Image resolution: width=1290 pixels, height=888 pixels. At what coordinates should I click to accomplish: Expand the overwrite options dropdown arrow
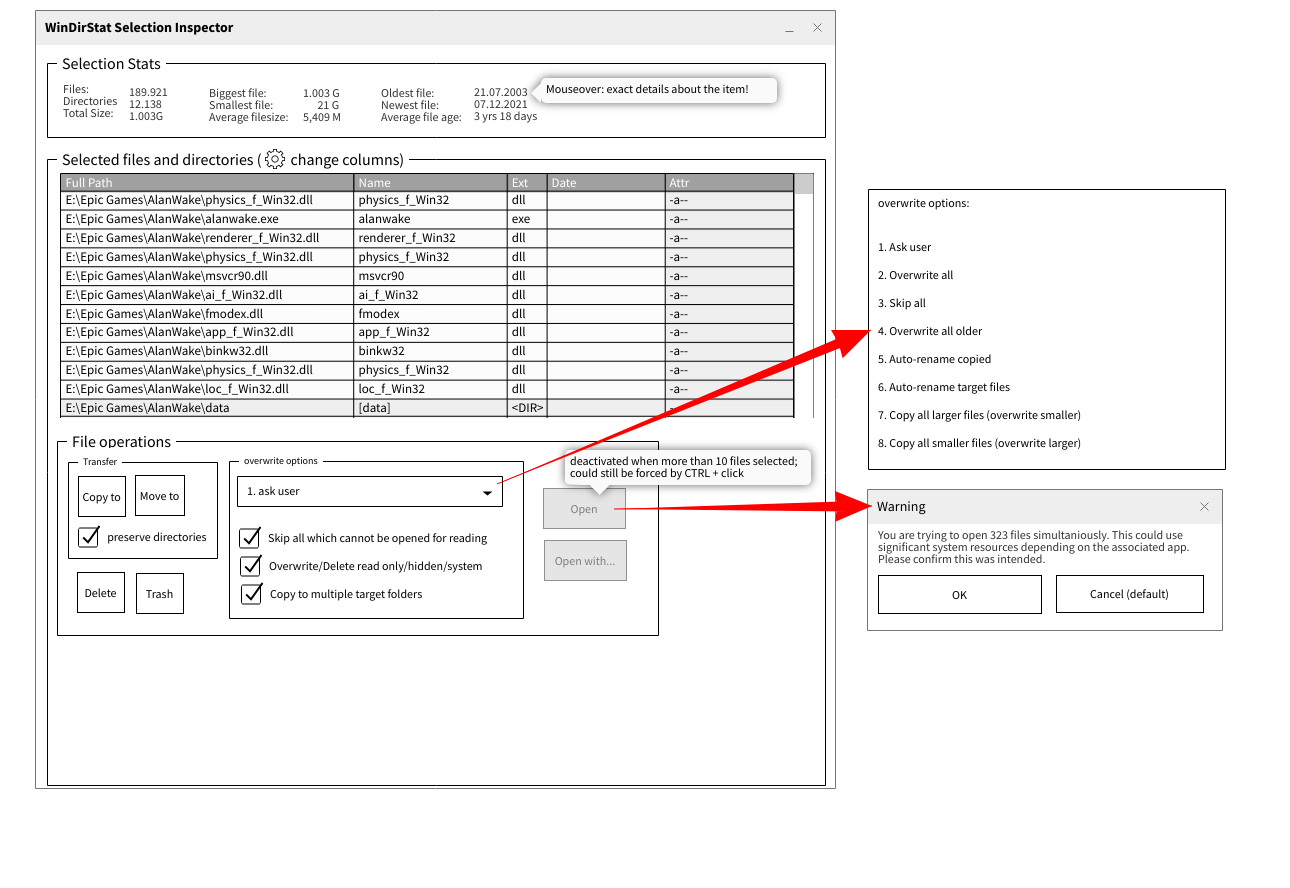[487, 492]
